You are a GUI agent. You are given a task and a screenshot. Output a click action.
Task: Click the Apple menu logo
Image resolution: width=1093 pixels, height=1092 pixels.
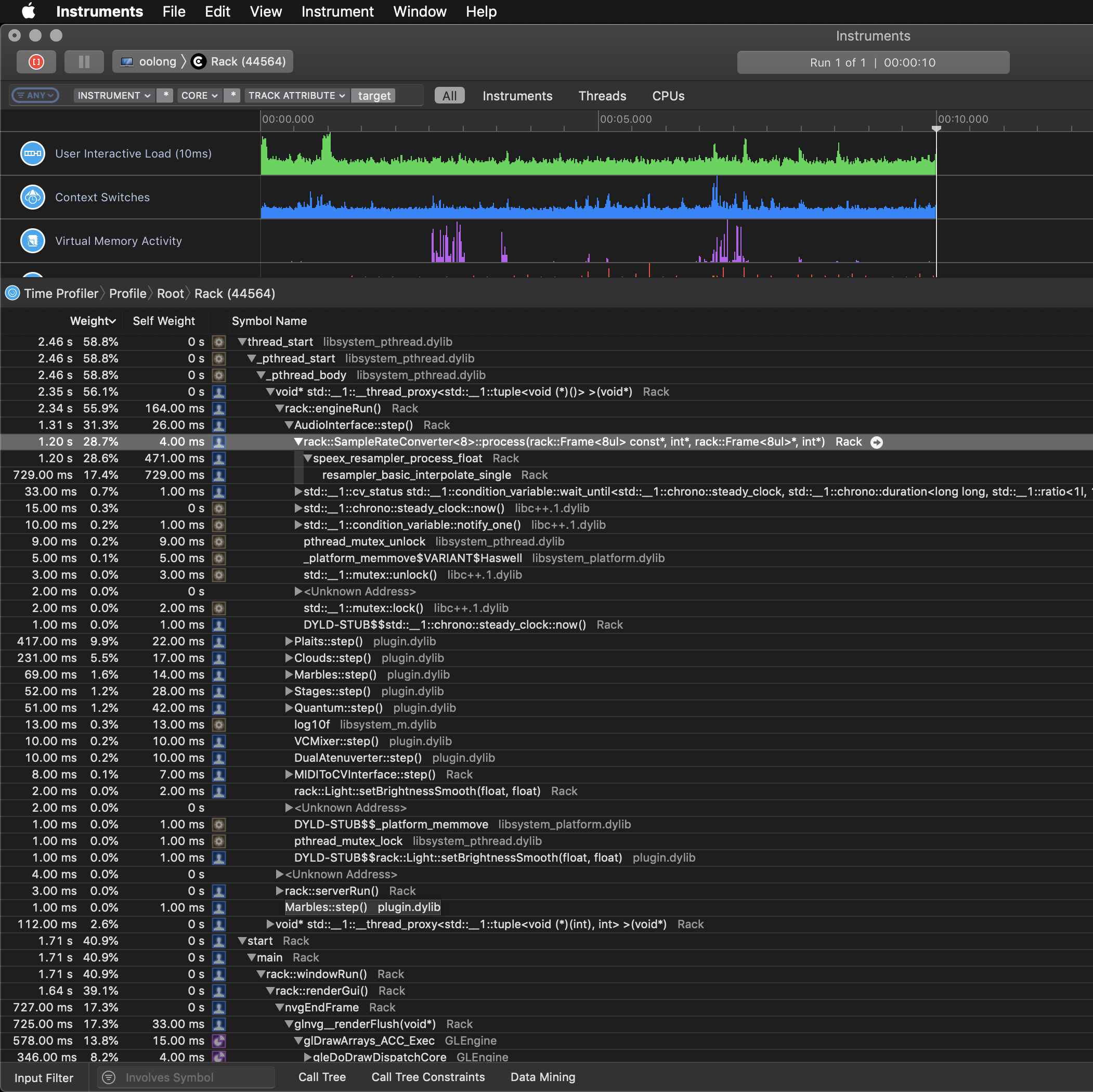[x=28, y=11]
